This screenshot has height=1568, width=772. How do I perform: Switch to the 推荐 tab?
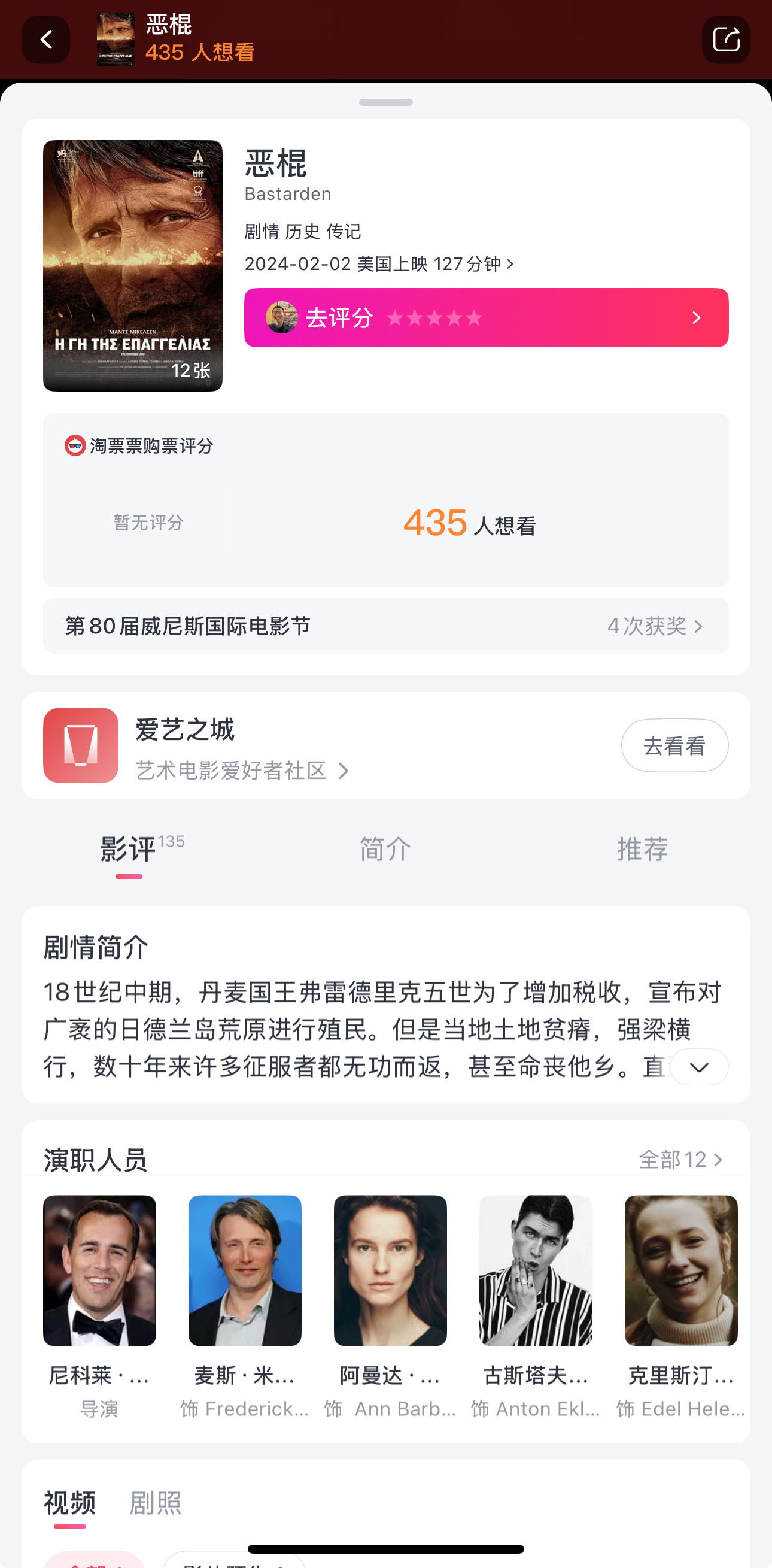click(643, 849)
